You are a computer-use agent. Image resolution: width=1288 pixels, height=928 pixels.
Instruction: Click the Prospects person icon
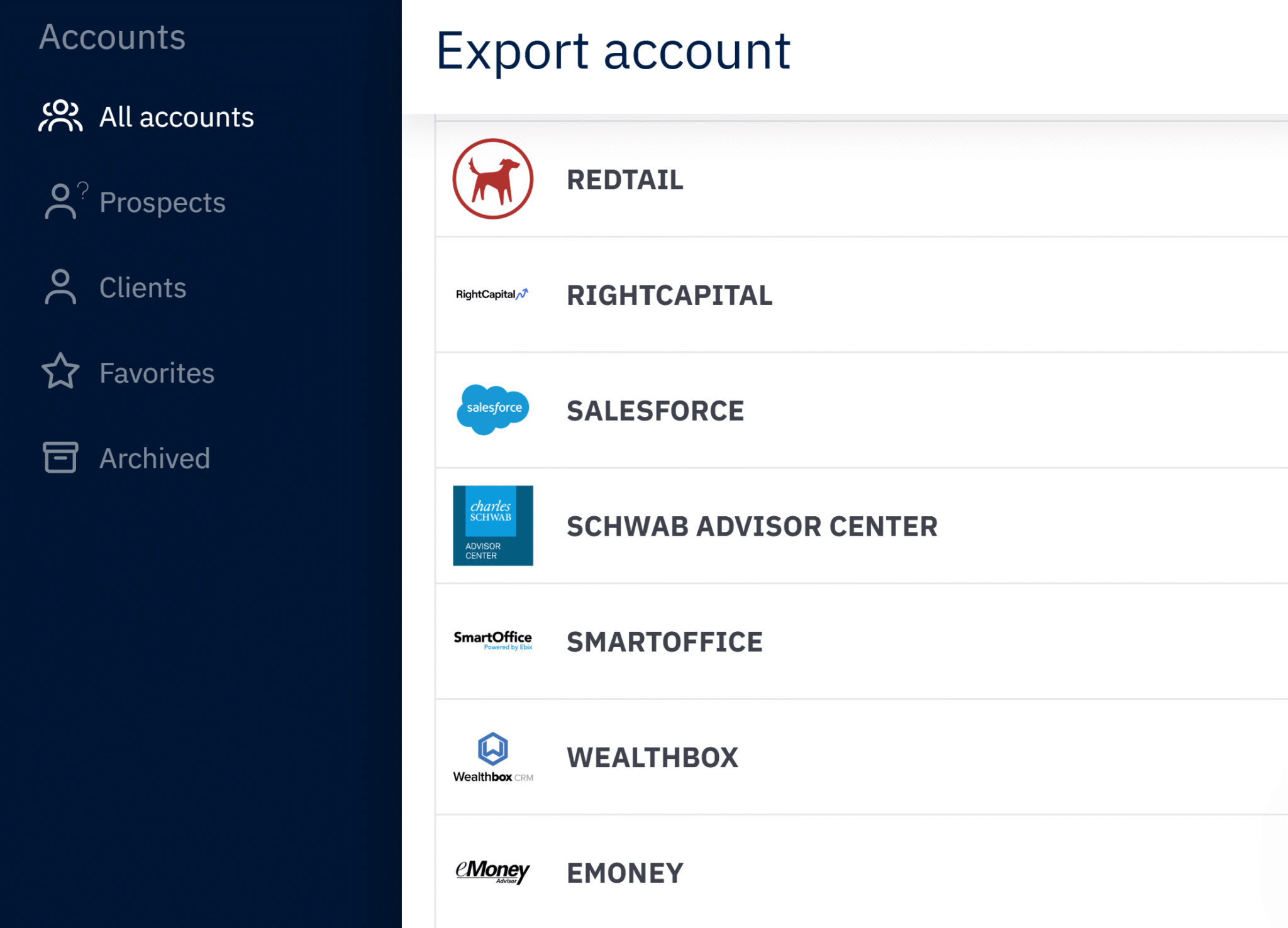click(62, 201)
